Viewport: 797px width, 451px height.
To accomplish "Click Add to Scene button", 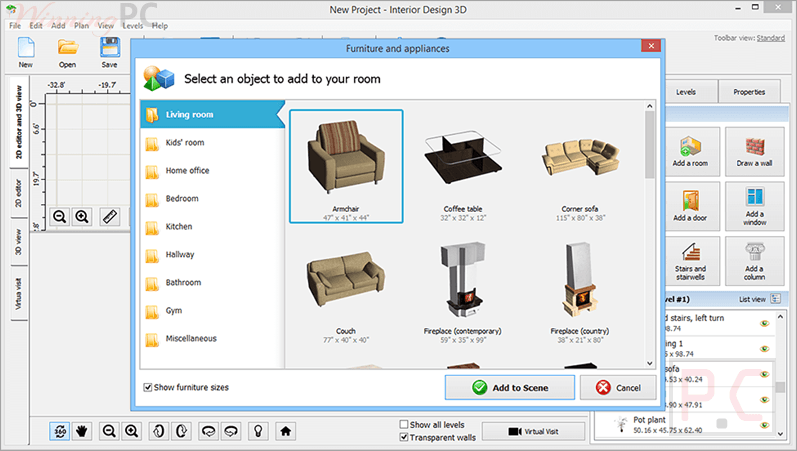I will (510, 388).
